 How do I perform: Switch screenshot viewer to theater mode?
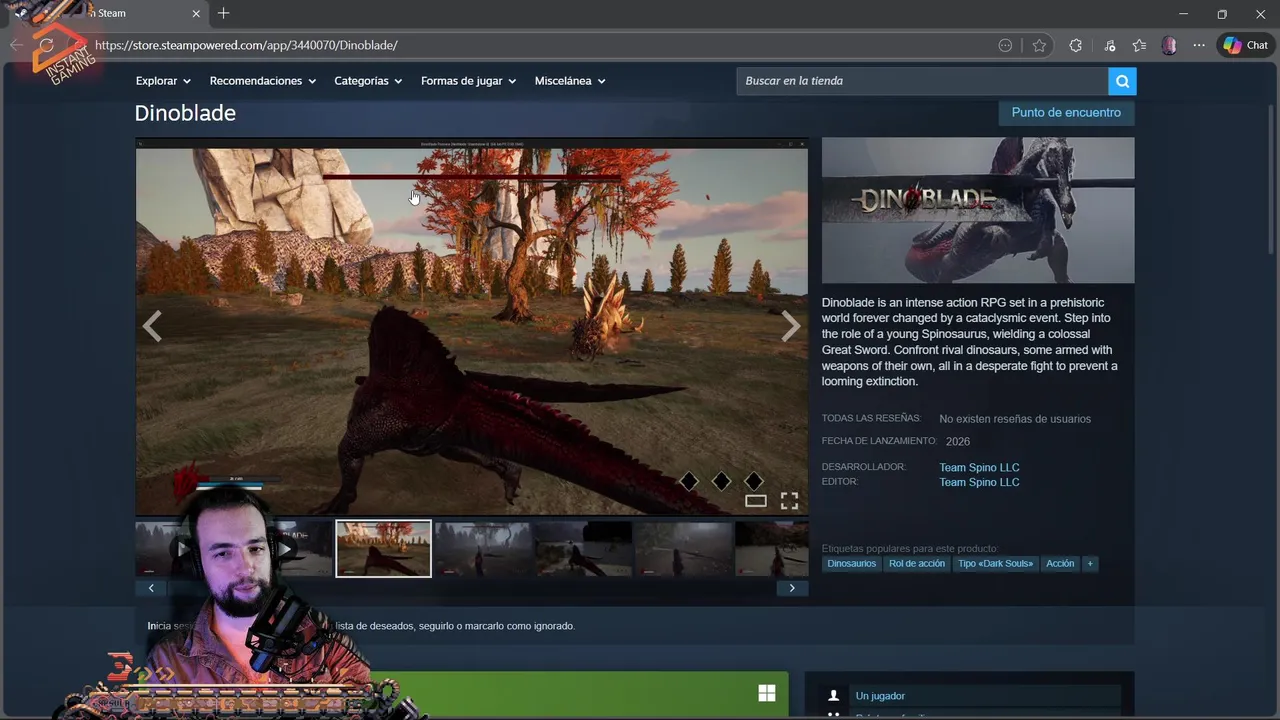(x=756, y=501)
